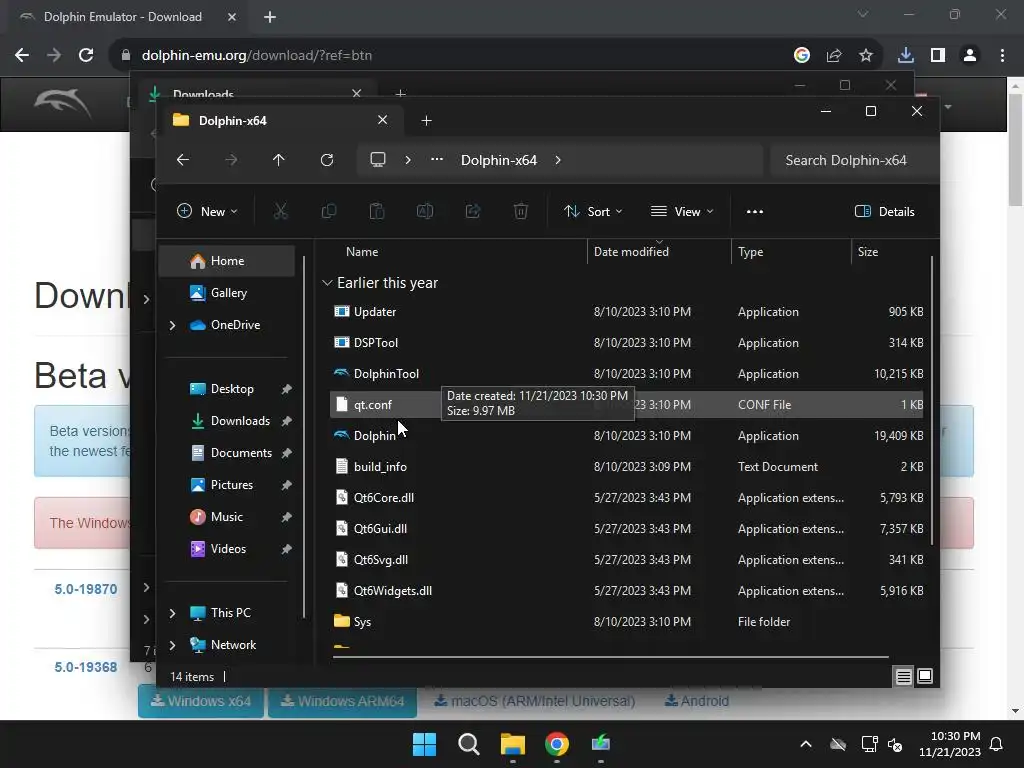The image size is (1024, 768).
Task: Open version 5.0-19368 link
Action: (x=86, y=667)
